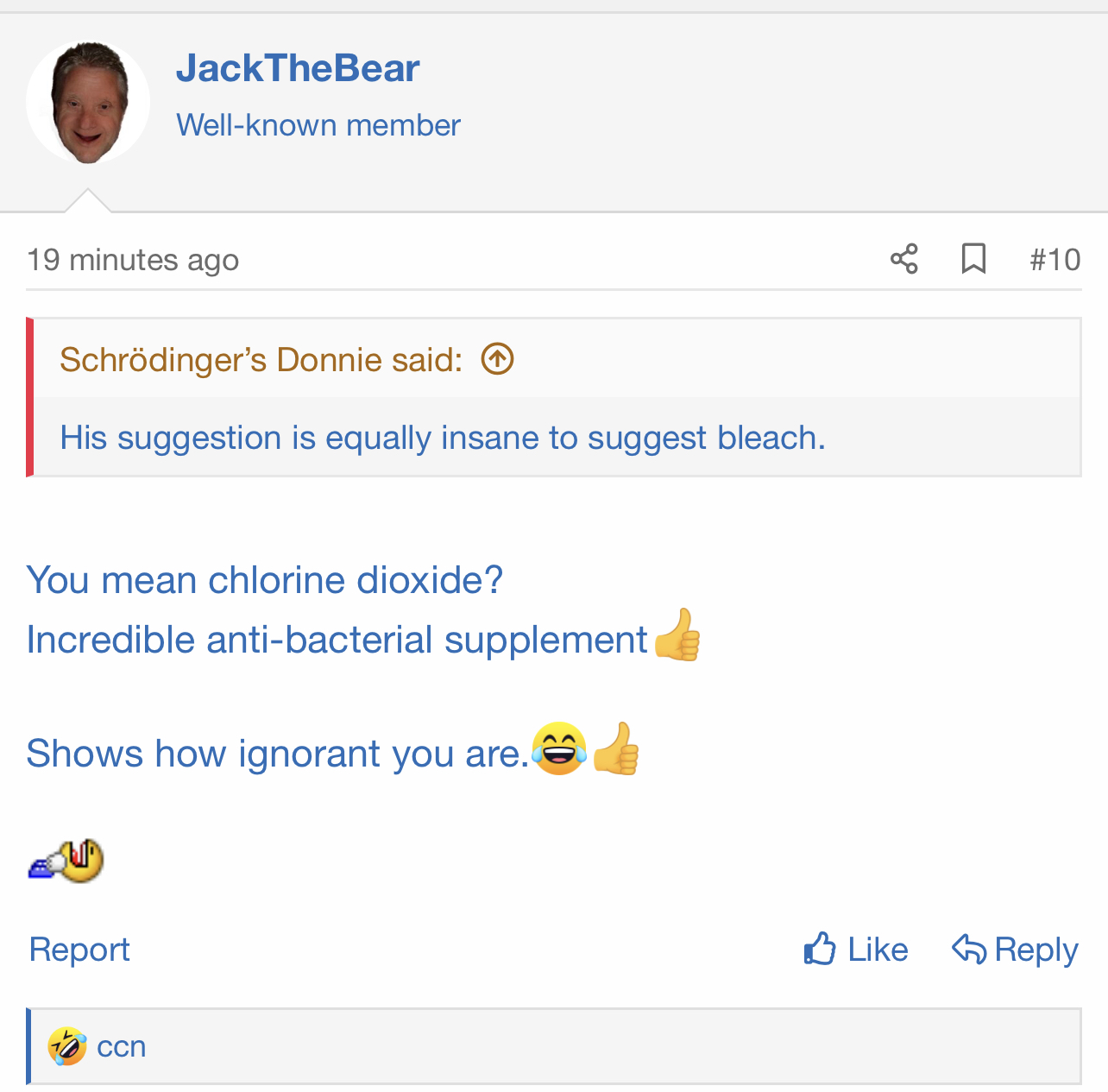Reply to this post
Image resolution: width=1108 pixels, height=1092 pixels.
1015,950
